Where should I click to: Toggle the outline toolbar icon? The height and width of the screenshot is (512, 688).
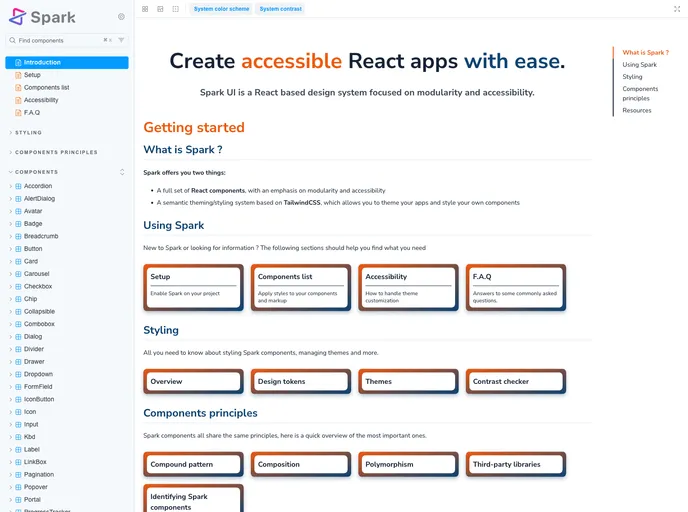tap(176, 9)
